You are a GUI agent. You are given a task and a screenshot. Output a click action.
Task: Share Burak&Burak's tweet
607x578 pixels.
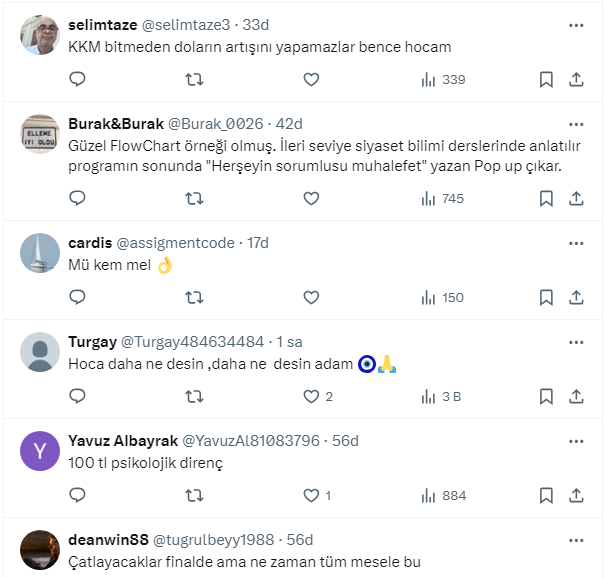pyautogui.click(x=577, y=198)
